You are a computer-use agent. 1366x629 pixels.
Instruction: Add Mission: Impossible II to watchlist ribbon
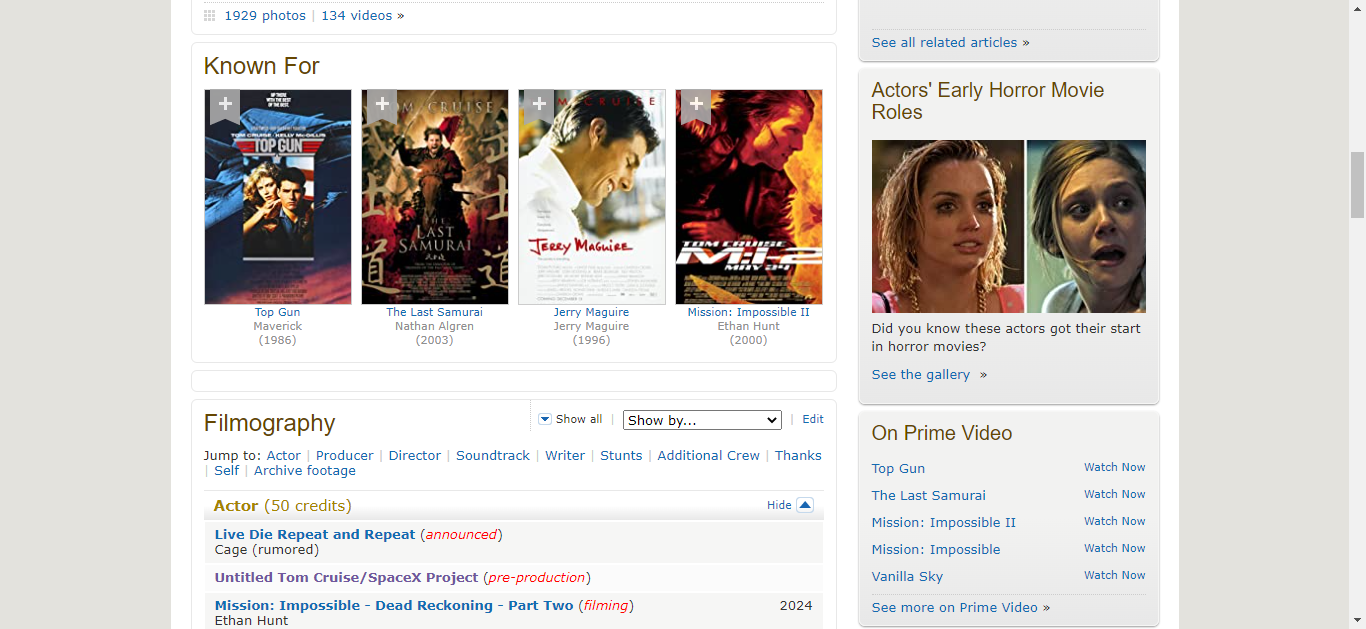point(696,106)
